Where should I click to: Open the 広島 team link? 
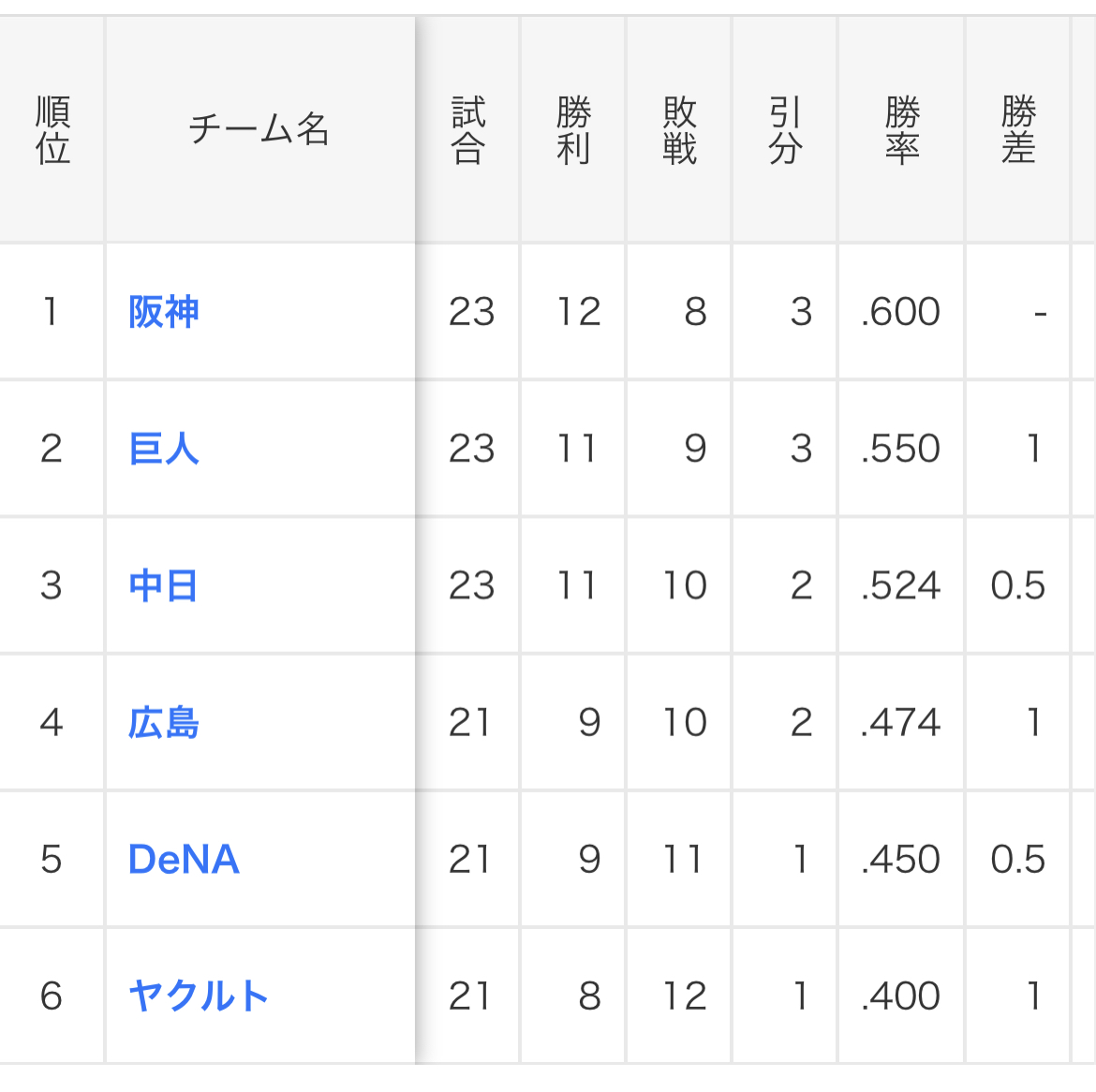[x=164, y=722]
